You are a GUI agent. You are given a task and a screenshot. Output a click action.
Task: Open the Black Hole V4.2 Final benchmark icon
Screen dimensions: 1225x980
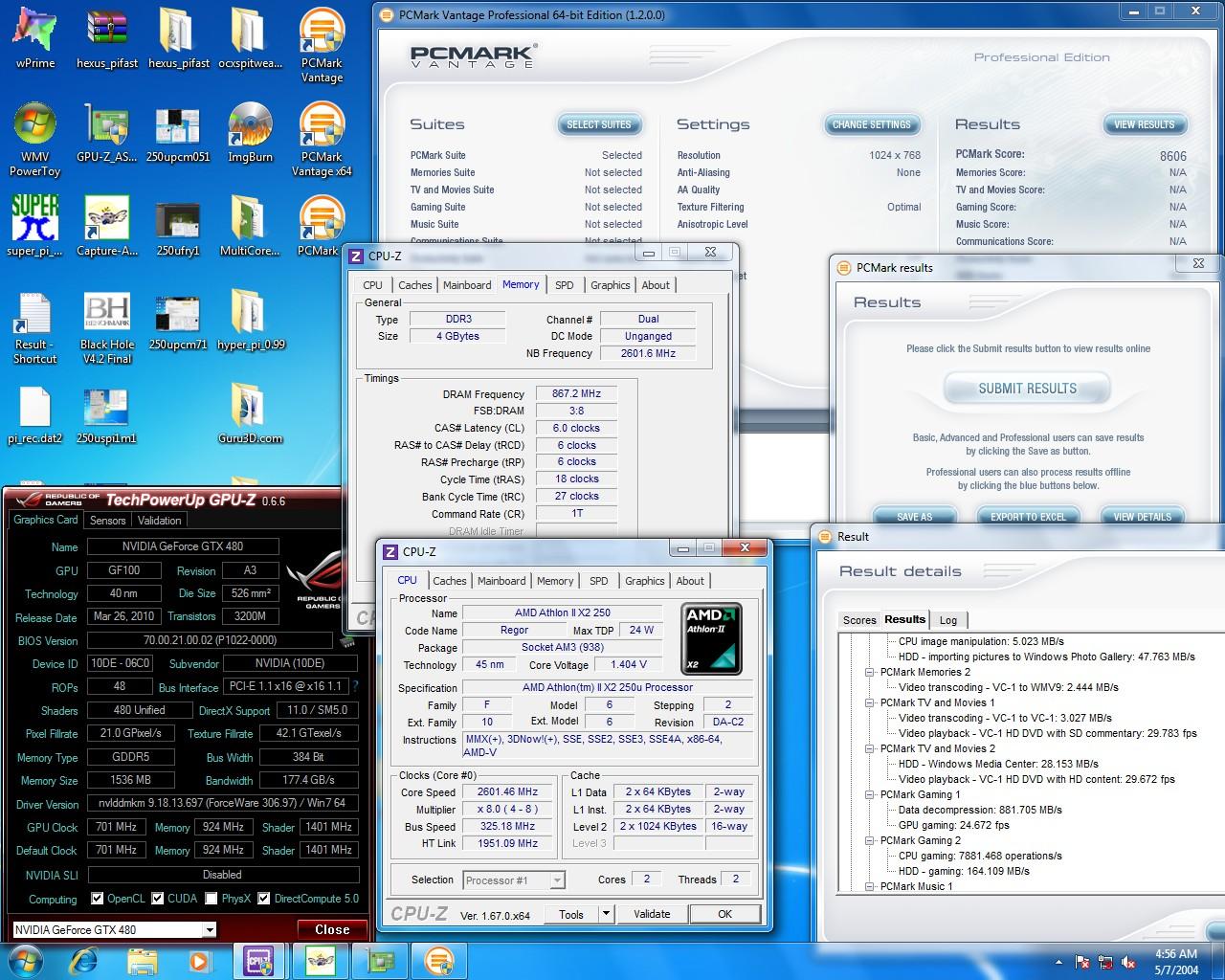point(107,327)
